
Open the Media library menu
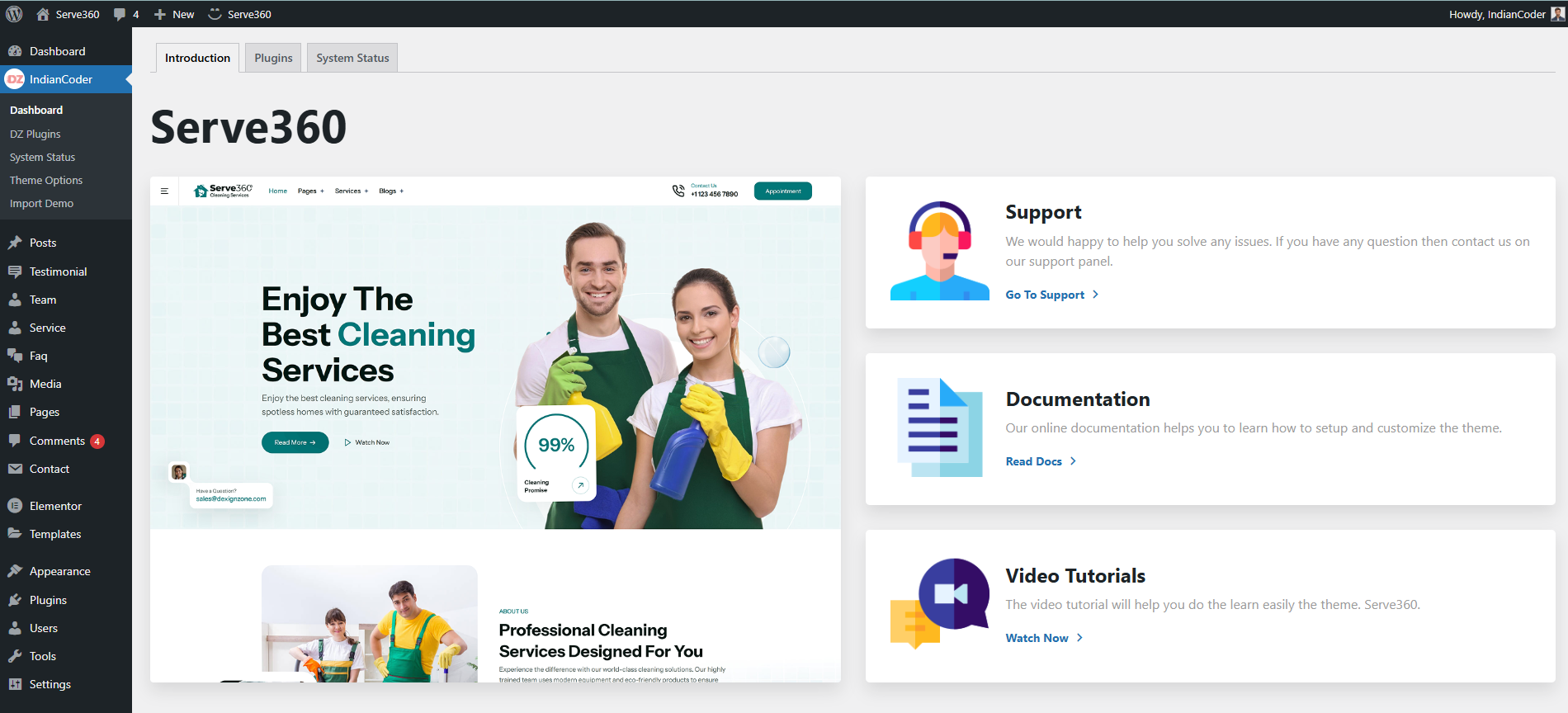(x=45, y=384)
